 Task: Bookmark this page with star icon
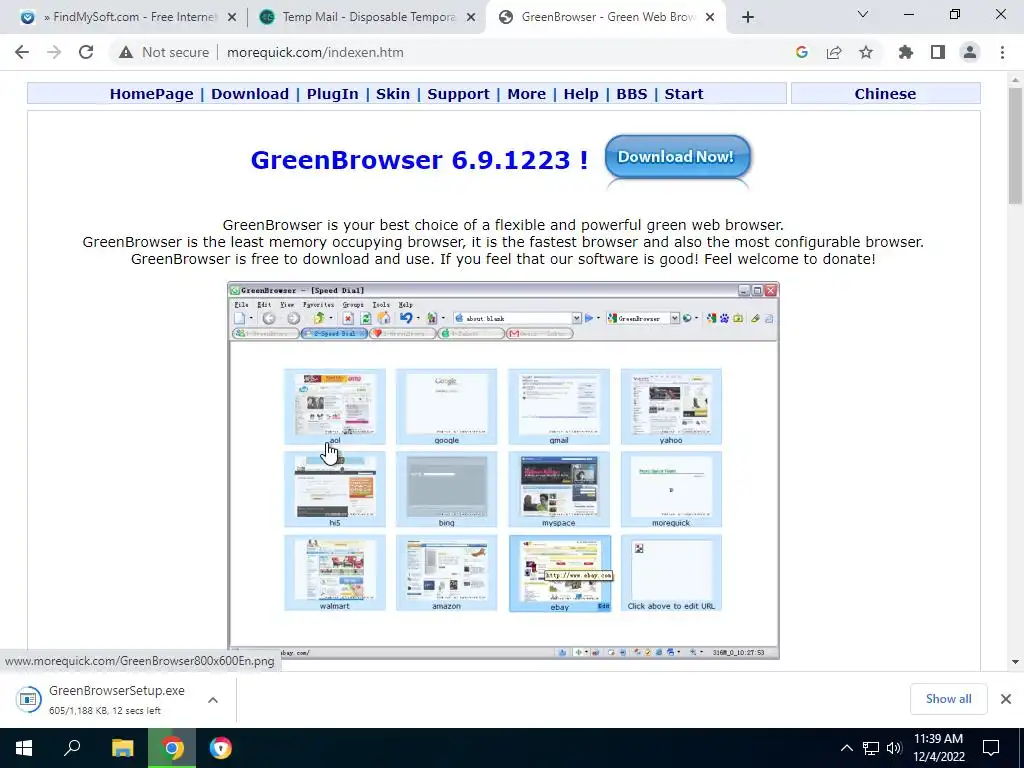[x=866, y=52]
